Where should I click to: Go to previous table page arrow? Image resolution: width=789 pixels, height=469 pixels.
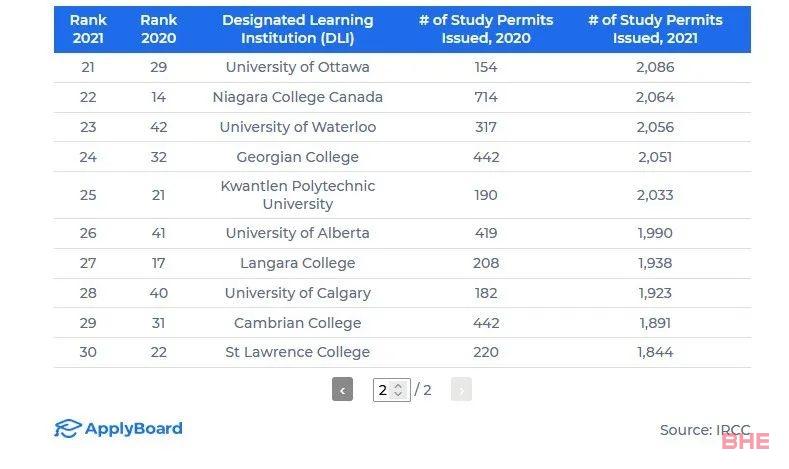click(x=342, y=389)
